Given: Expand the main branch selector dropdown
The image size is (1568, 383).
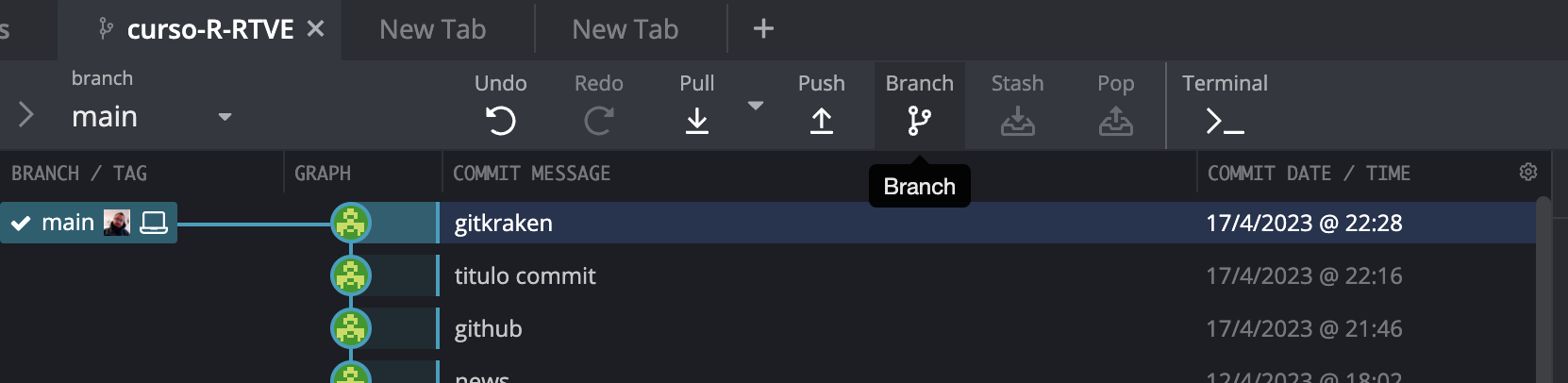Looking at the screenshot, I should coord(225,117).
